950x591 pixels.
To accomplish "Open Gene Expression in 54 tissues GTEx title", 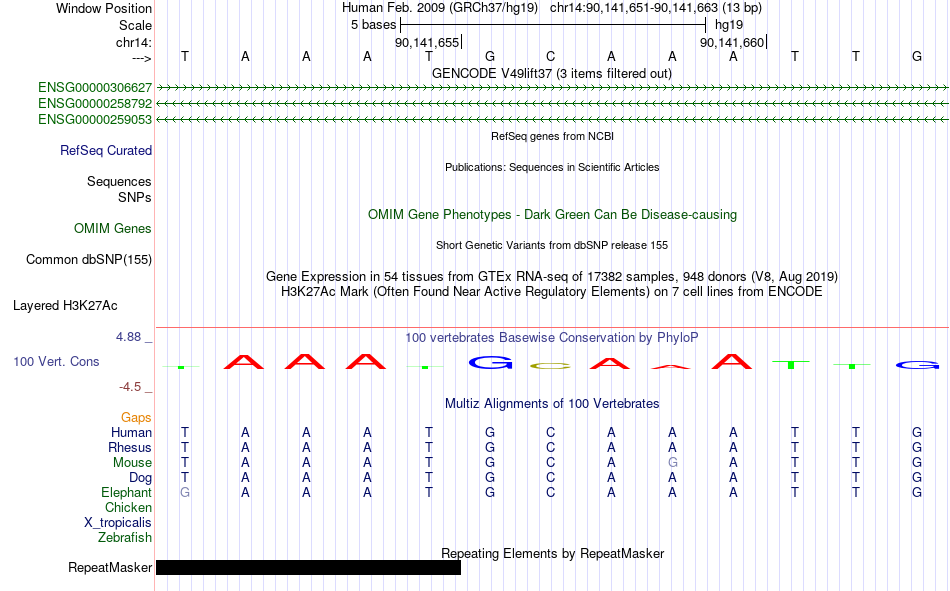I will (x=552, y=276).
